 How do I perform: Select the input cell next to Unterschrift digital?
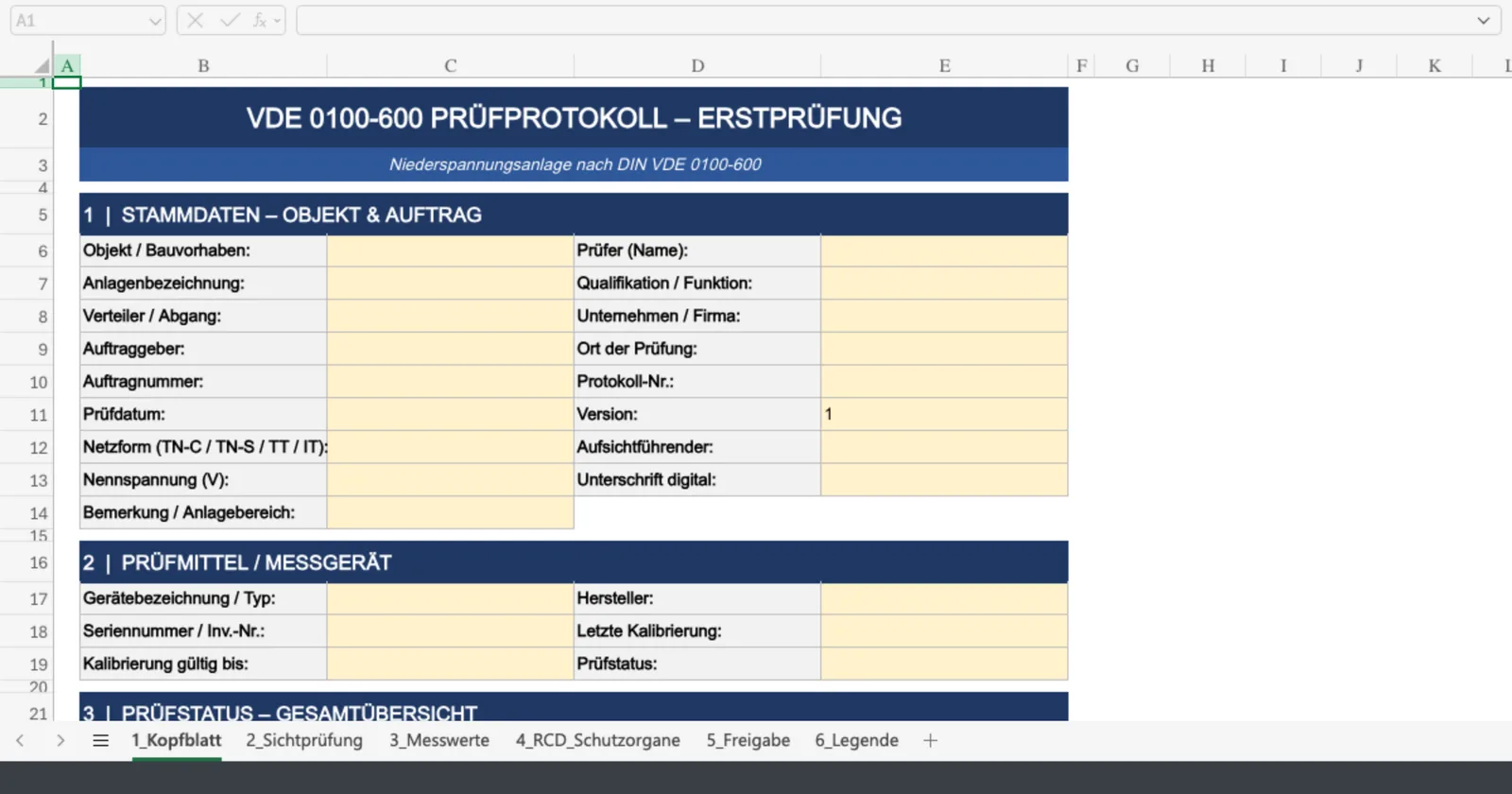coord(944,480)
